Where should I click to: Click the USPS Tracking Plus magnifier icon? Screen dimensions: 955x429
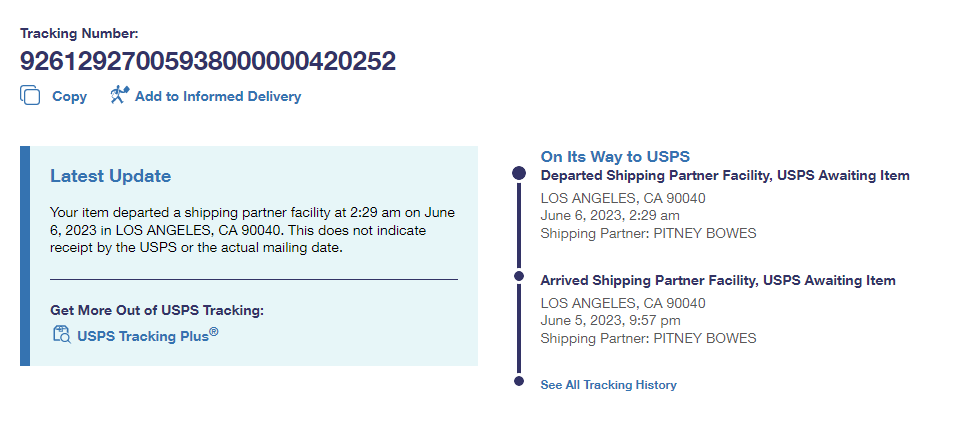pyautogui.click(x=60, y=335)
